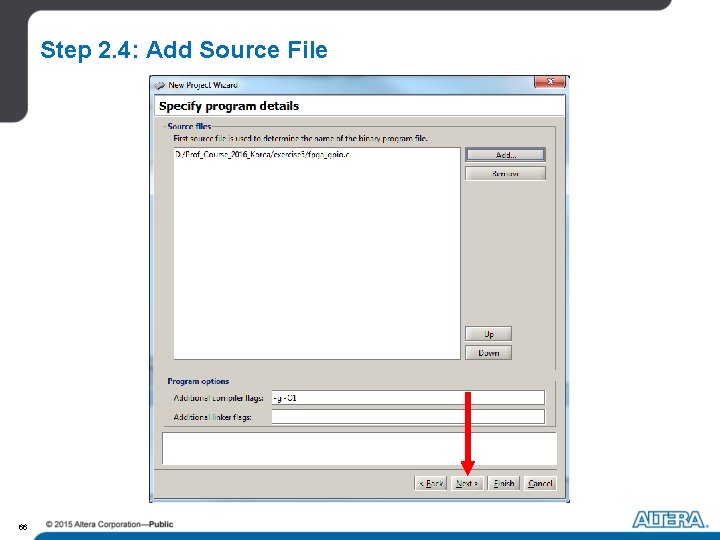The image size is (720, 540).
Task: Focus the Additional compiler flags field
Action: [x=408, y=398]
